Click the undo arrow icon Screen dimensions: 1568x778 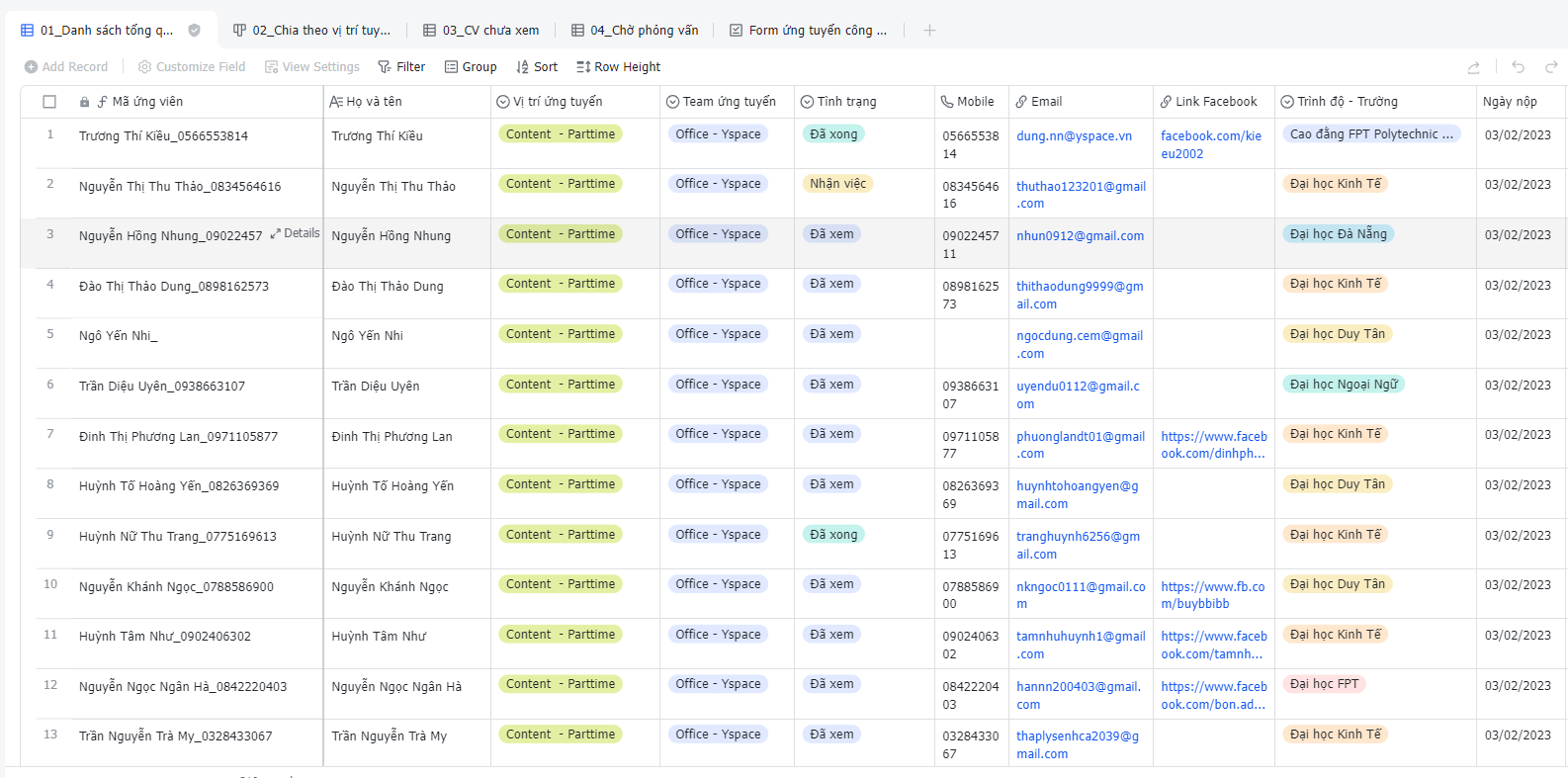click(x=1518, y=67)
